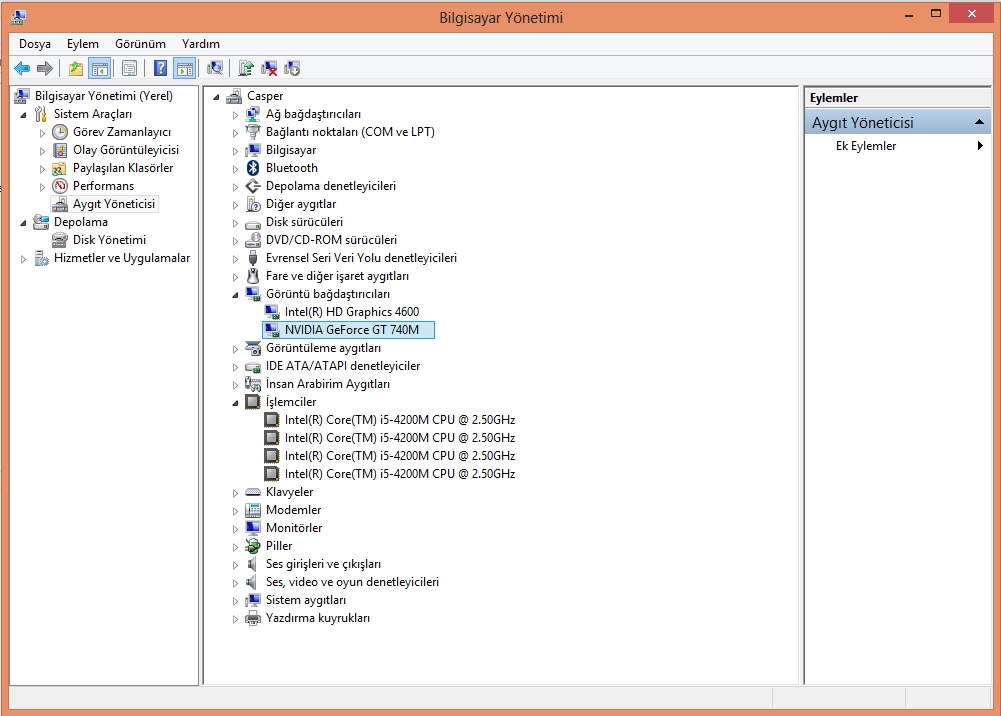Open the Eylem menu
This screenshot has height=716, width=1001.
[x=83, y=44]
